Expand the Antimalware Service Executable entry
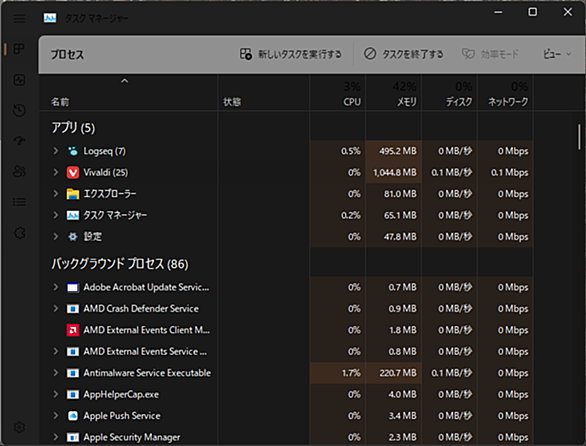586x446 pixels. [x=56, y=373]
